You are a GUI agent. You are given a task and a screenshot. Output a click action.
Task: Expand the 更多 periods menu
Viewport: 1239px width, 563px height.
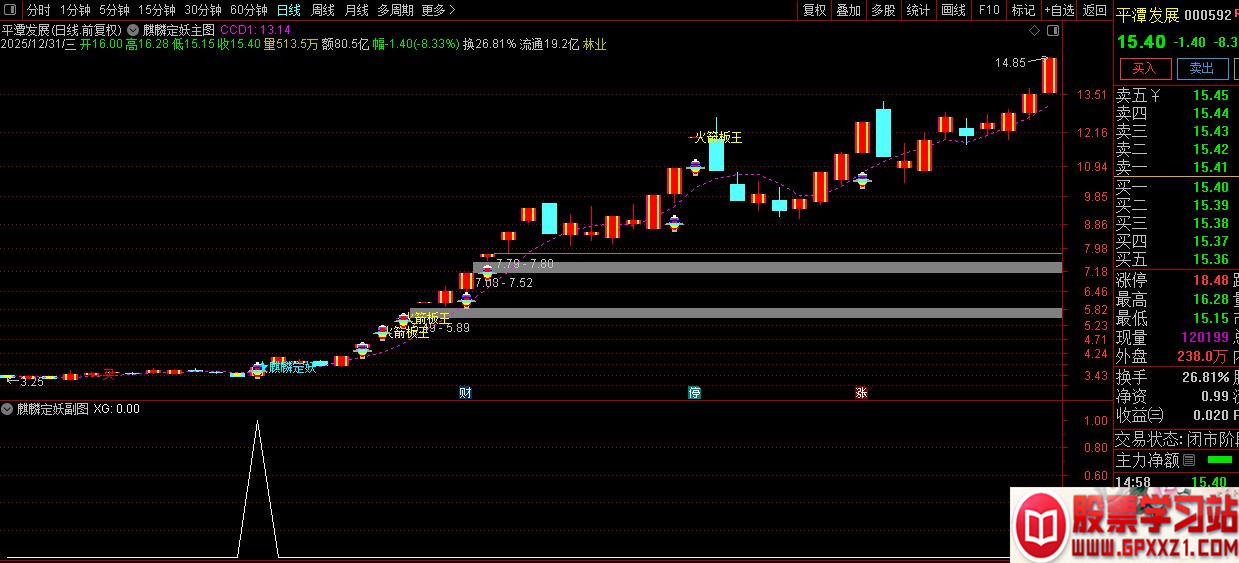(438, 10)
